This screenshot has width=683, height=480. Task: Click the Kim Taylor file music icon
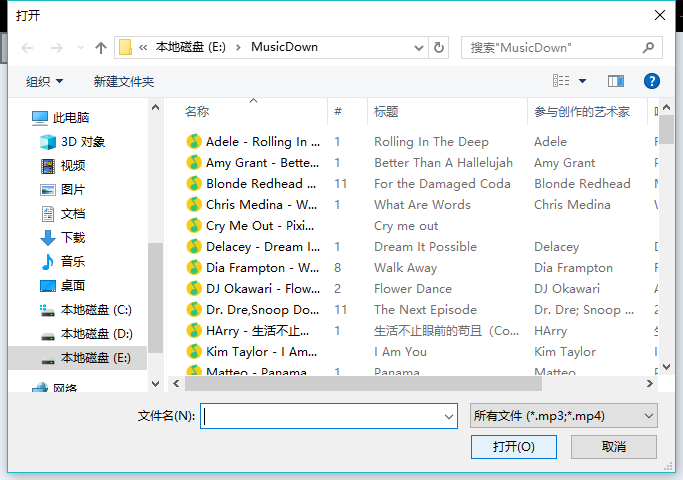click(x=194, y=352)
